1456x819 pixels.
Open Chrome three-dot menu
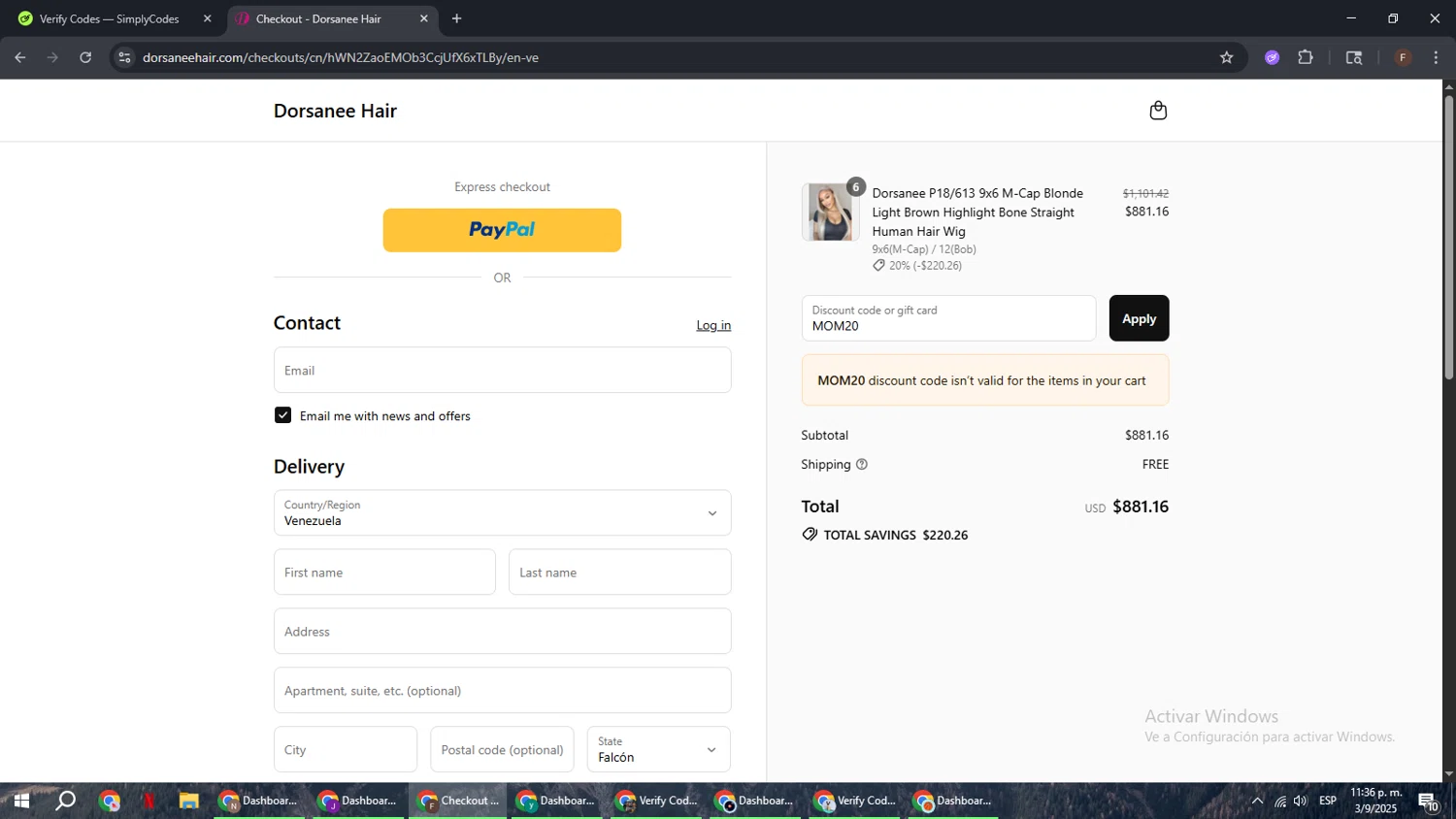1436,57
